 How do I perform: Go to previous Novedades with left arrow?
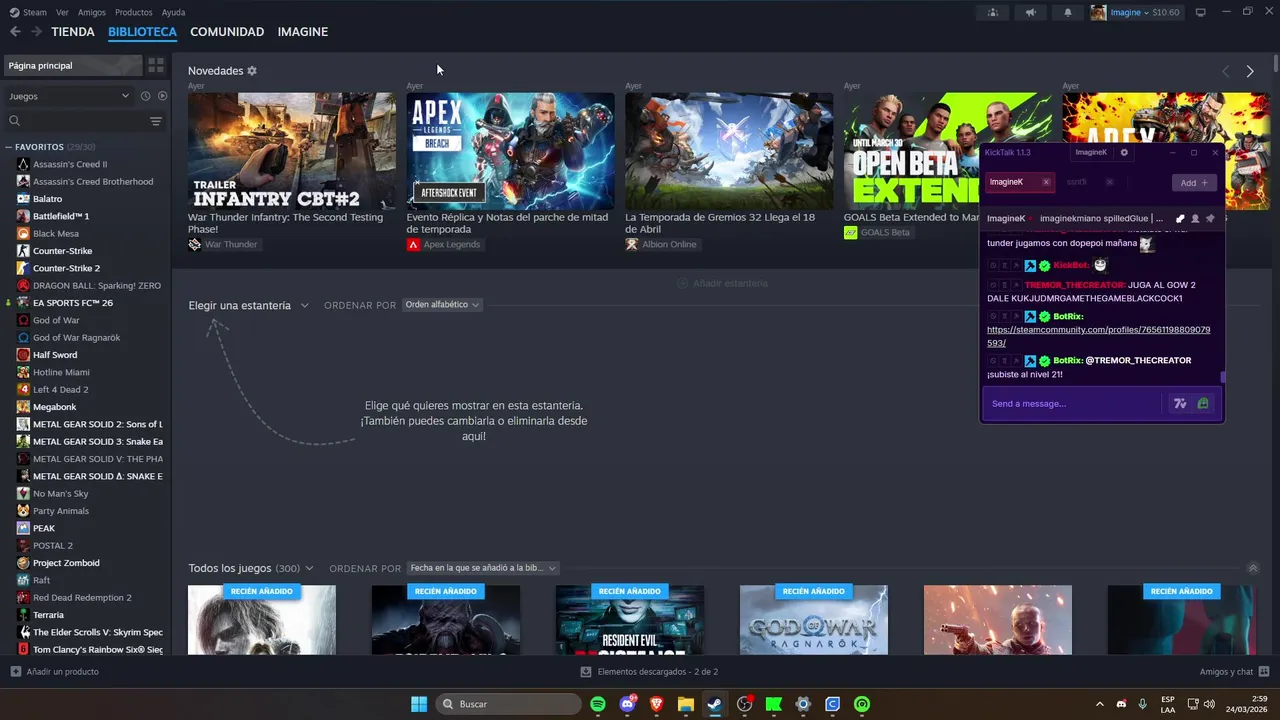[1225, 72]
